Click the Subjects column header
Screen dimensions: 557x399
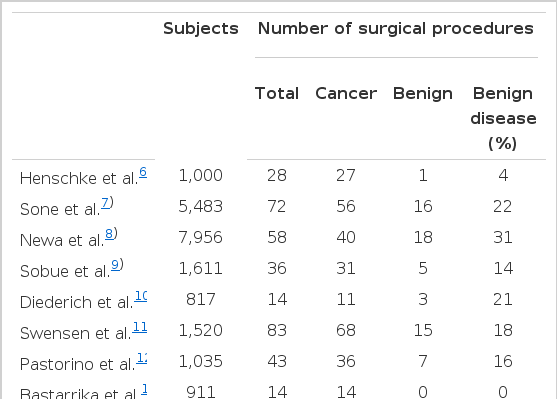pos(201,28)
